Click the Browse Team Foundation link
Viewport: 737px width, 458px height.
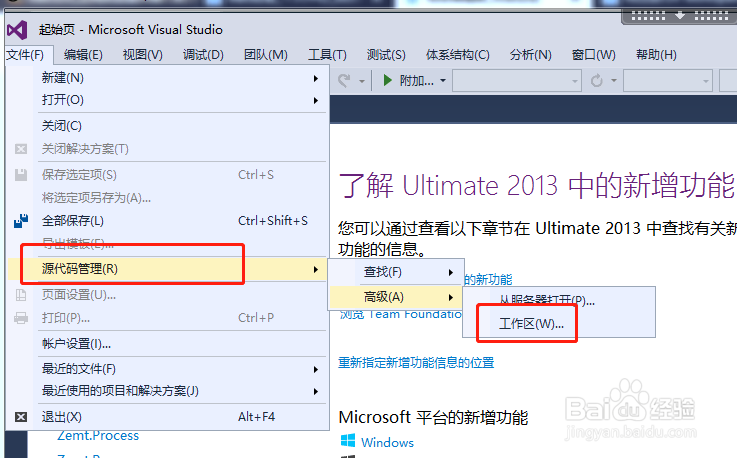point(400,314)
